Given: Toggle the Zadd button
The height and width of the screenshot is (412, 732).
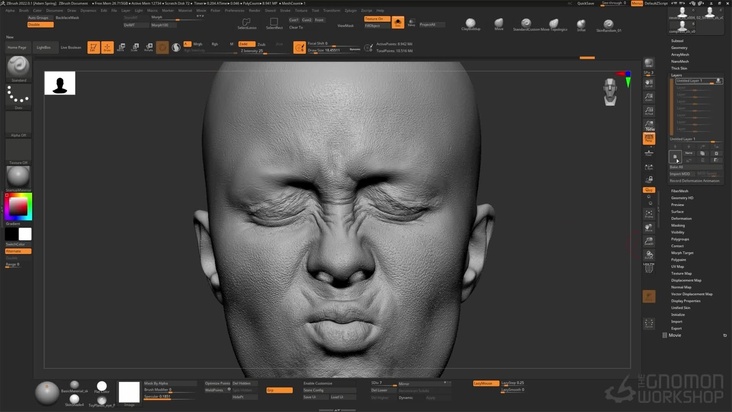Looking at the screenshot, I should tap(246, 44).
